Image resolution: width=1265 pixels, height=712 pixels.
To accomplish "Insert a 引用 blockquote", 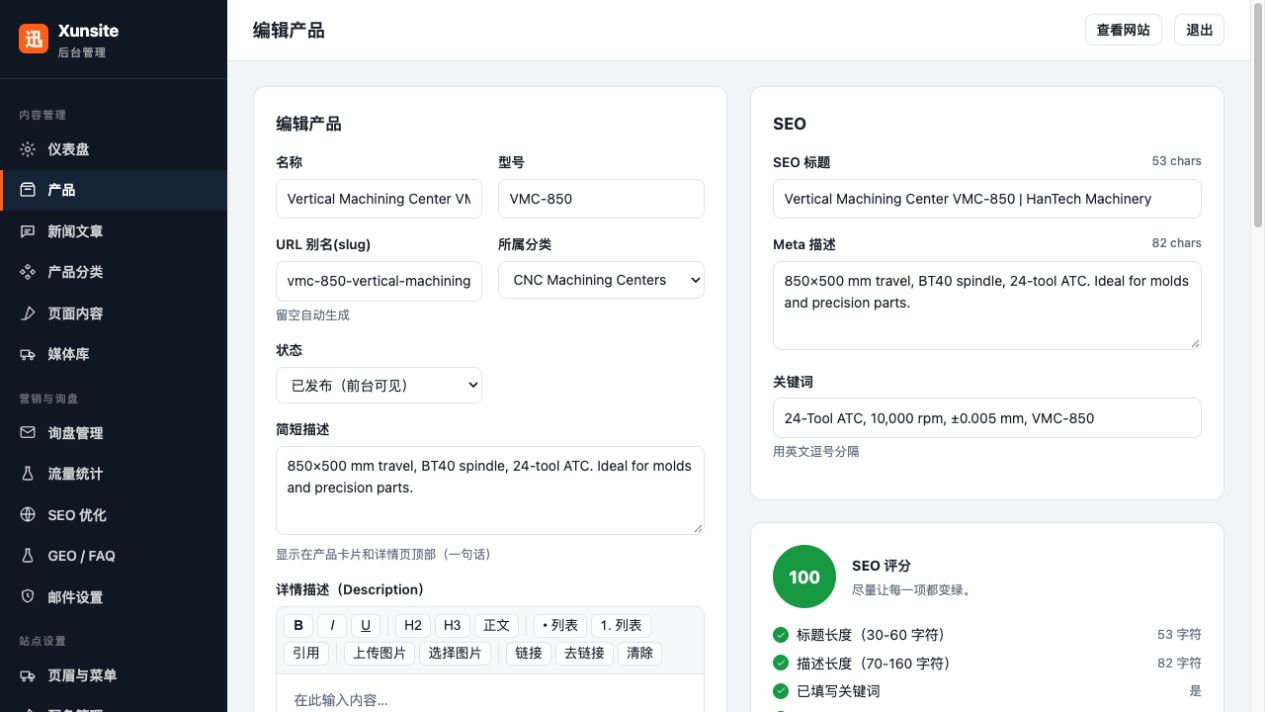I will 307,654.
